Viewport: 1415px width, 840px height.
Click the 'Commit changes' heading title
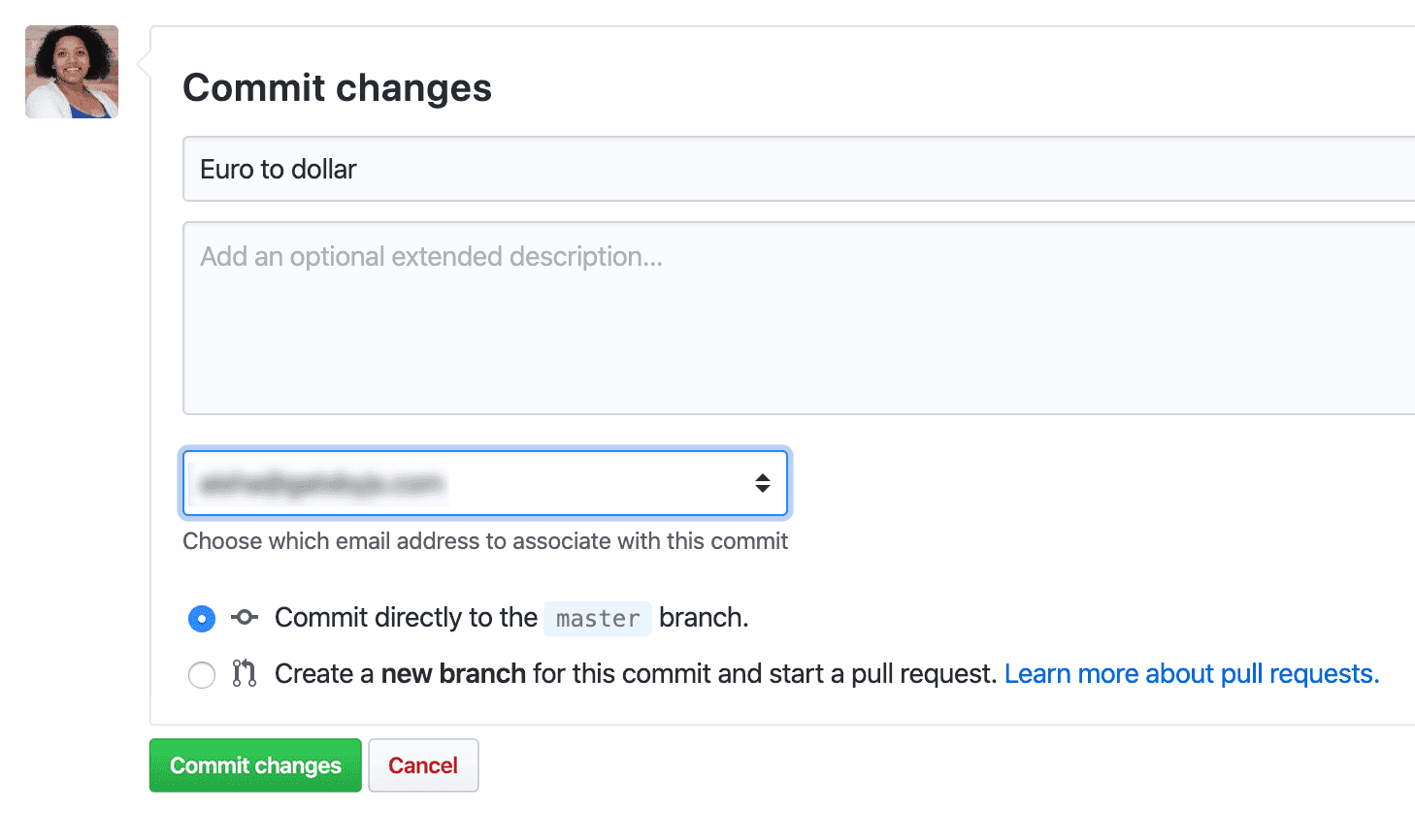[338, 88]
